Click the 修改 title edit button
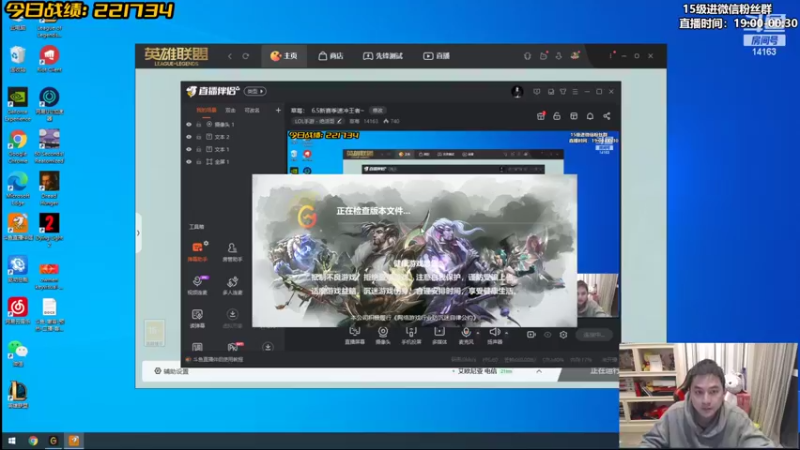Screen dimensions: 800x450 [x=378, y=110]
